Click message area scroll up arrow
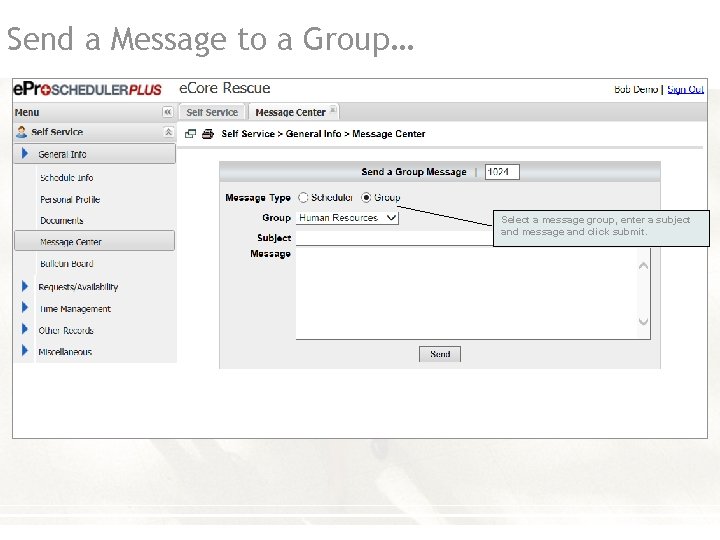The width and height of the screenshot is (720, 540). (x=643, y=266)
